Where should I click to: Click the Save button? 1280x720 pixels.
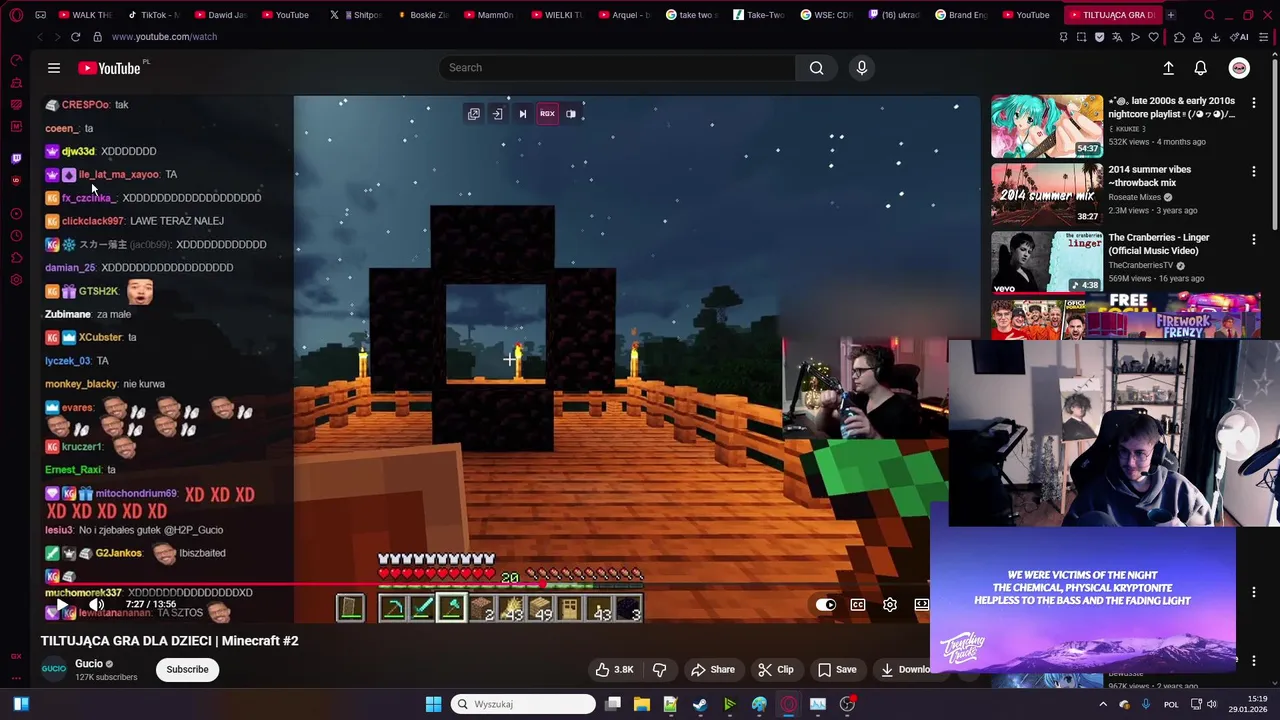[x=837, y=670]
